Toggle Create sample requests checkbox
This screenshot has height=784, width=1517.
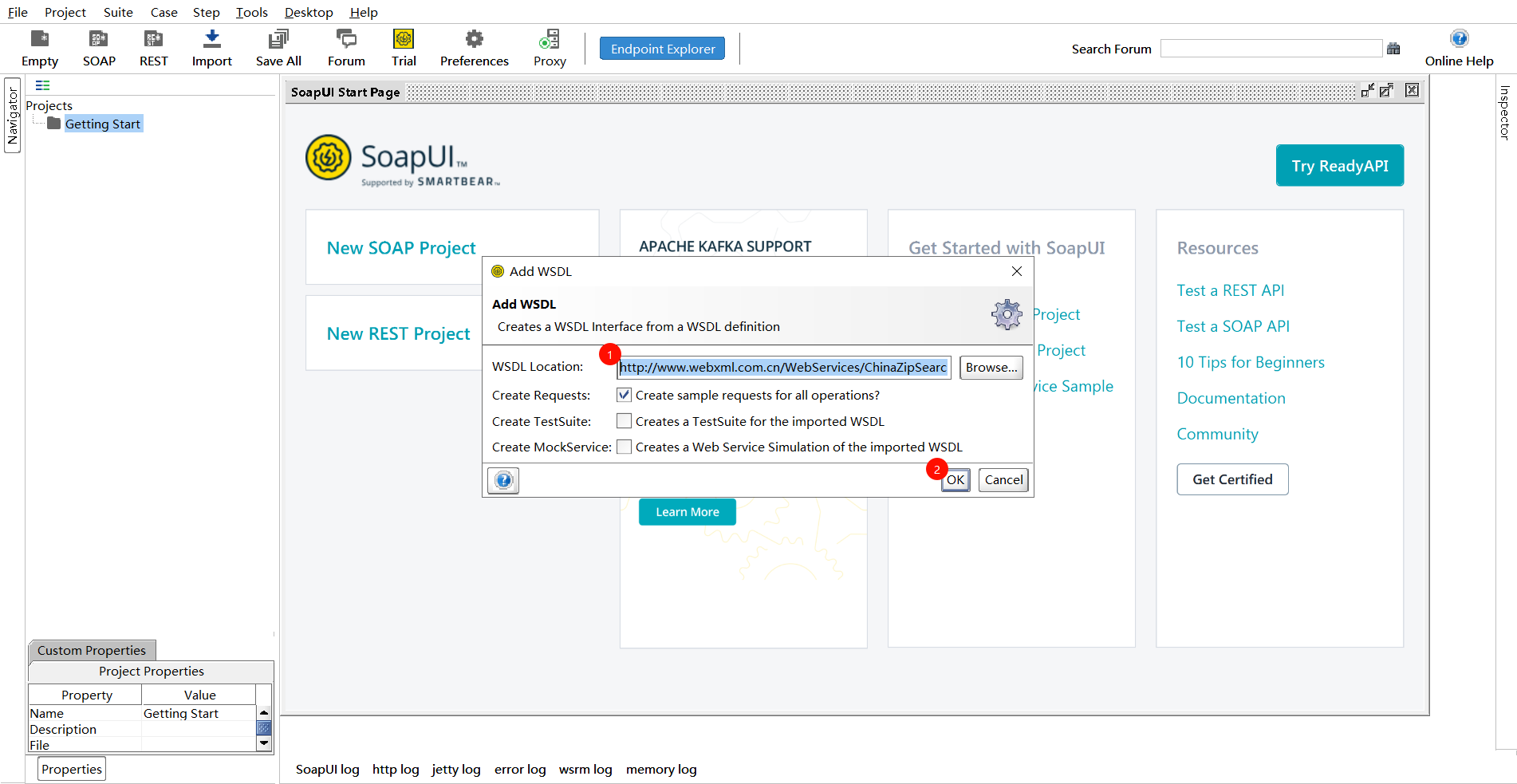625,395
